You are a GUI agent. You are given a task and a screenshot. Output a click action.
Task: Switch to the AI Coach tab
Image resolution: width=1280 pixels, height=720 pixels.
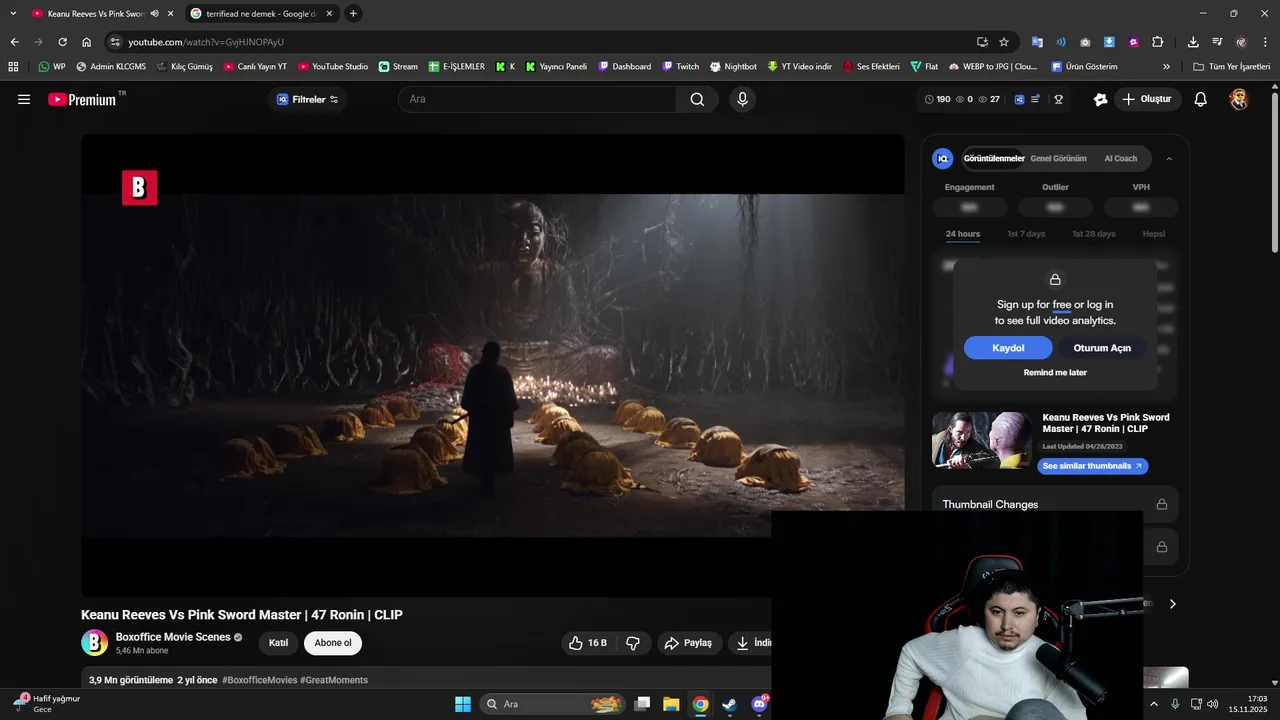coord(1120,158)
